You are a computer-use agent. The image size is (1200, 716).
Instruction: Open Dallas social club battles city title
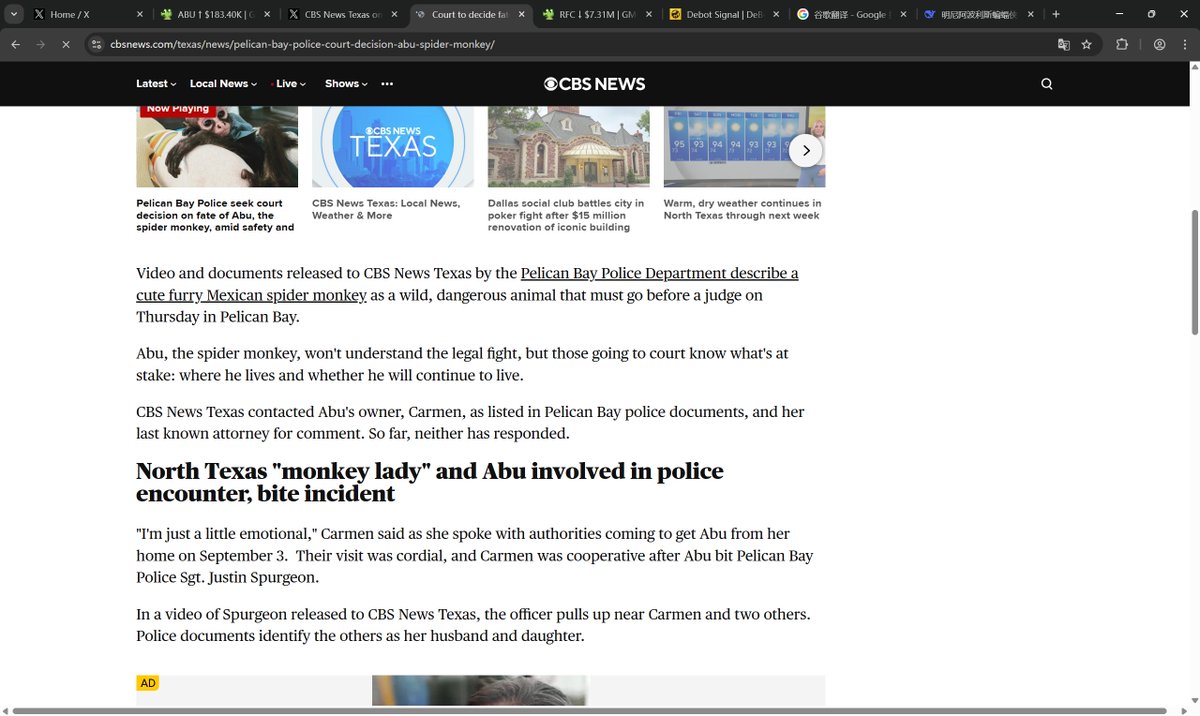pyautogui.click(x=566, y=215)
